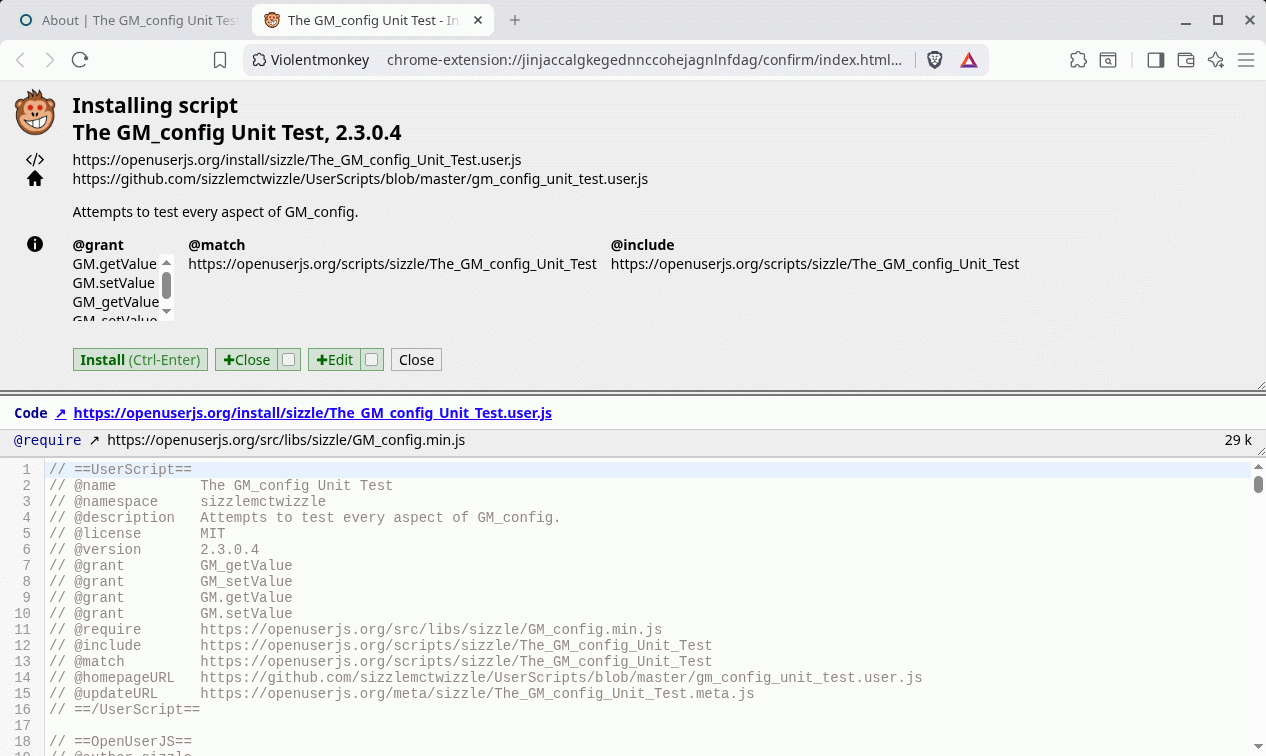1266x756 pixels.
Task: Click the Leo AI sparkle icon
Action: [1216, 60]
